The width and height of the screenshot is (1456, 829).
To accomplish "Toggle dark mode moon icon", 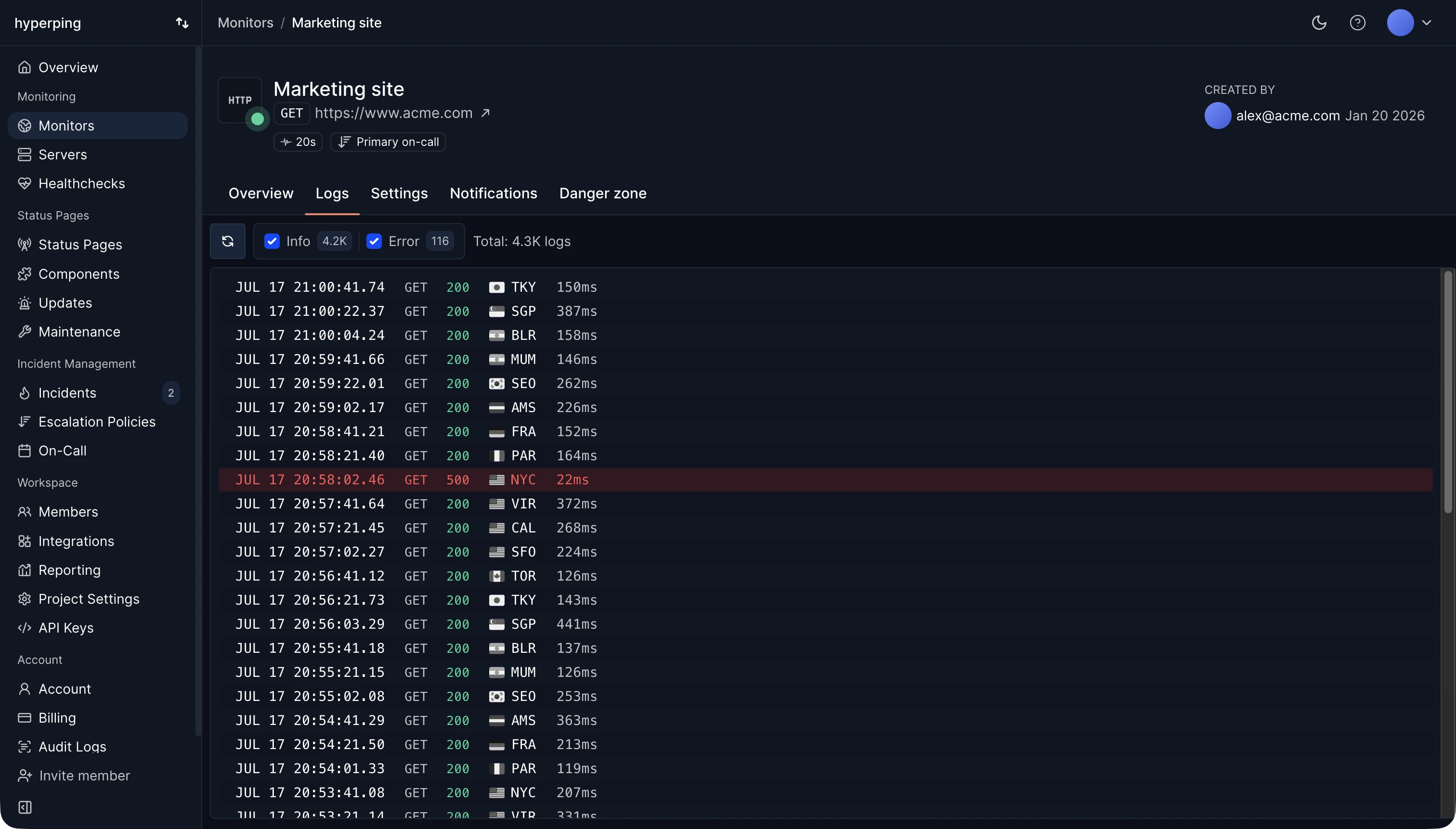I will 1319,23.
